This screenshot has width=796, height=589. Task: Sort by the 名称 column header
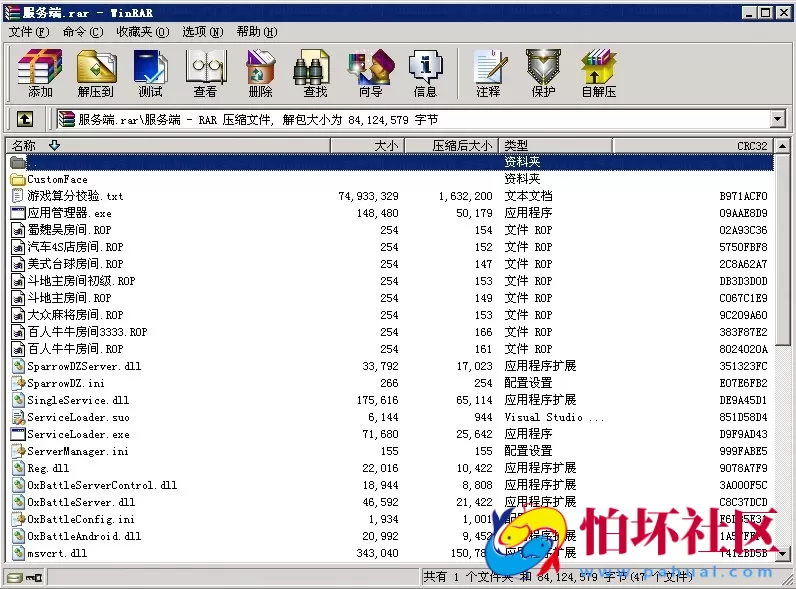[x=168, y=146]
